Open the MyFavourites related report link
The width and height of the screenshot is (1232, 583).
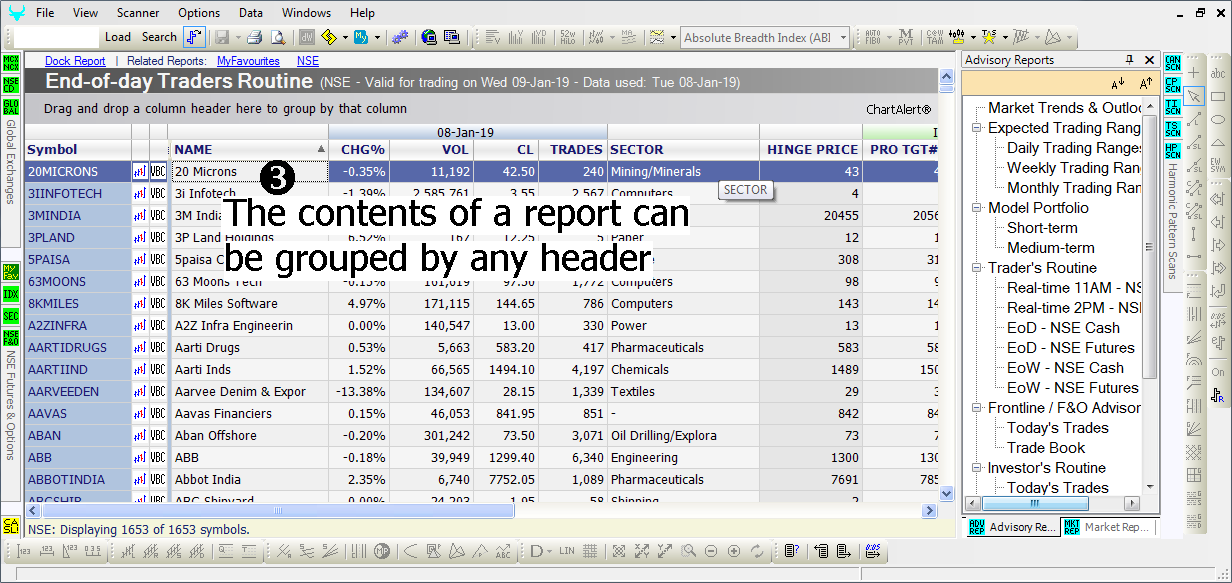pyautogui.click(x=248, y=61)
